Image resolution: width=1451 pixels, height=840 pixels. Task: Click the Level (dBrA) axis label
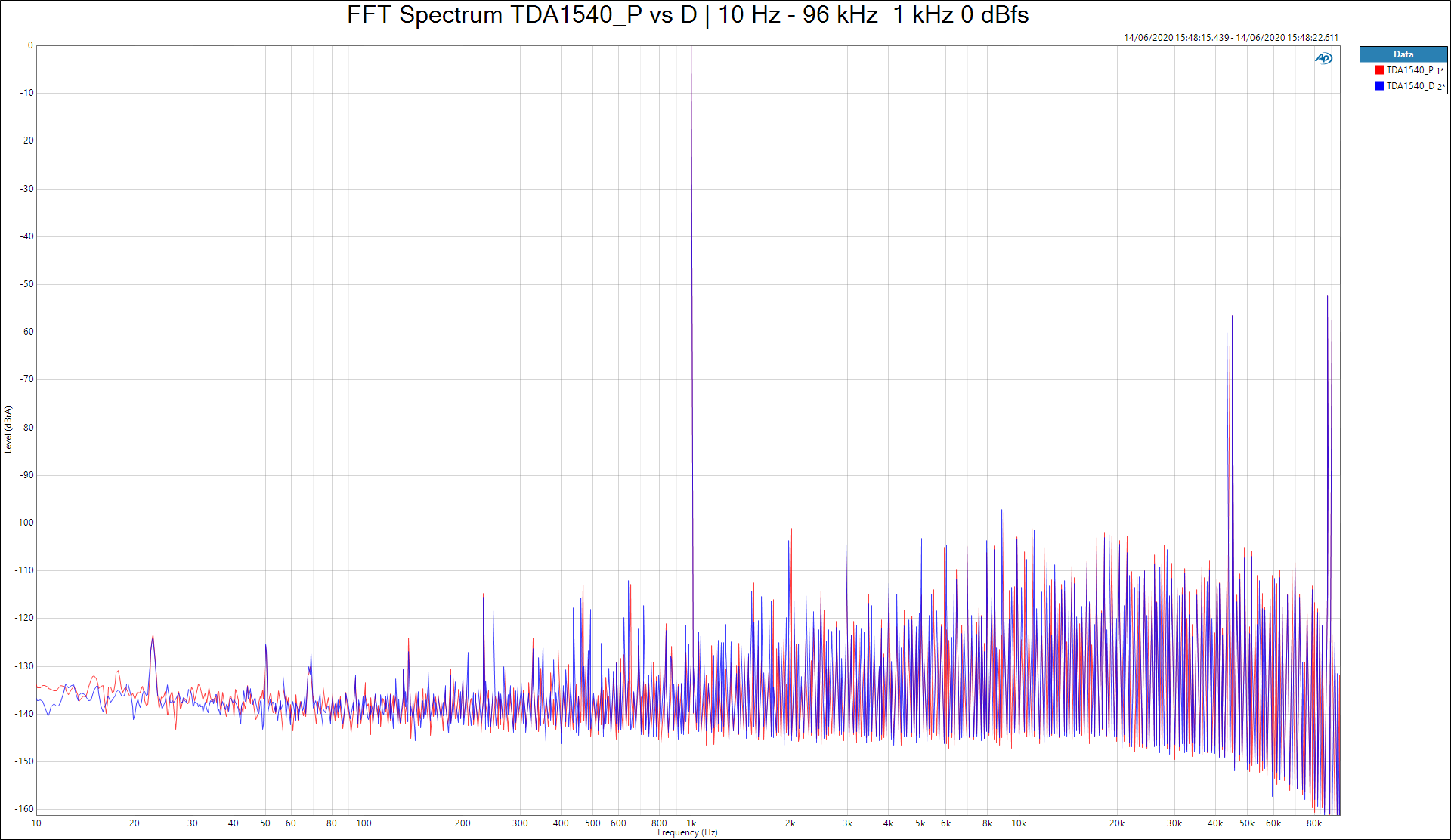click(8, 429)
